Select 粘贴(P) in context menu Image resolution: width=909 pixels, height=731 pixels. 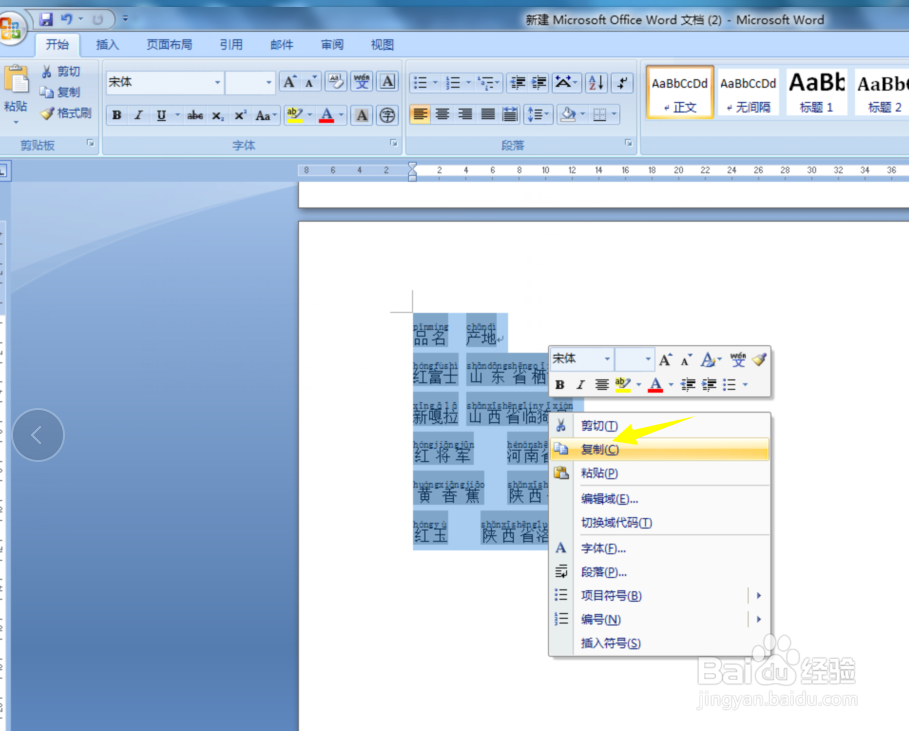point(660,473)
